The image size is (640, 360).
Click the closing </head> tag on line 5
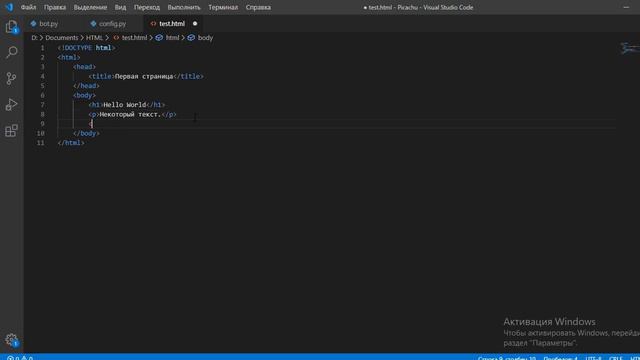(x=86, y=86)
